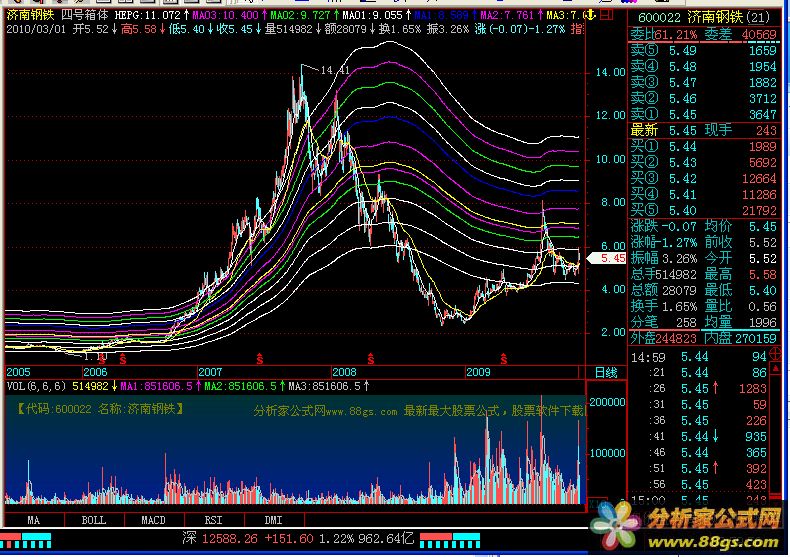Click the 5.45 current price tag on the axis
This screenshot has height=557, width=790.
click(607, 258)
